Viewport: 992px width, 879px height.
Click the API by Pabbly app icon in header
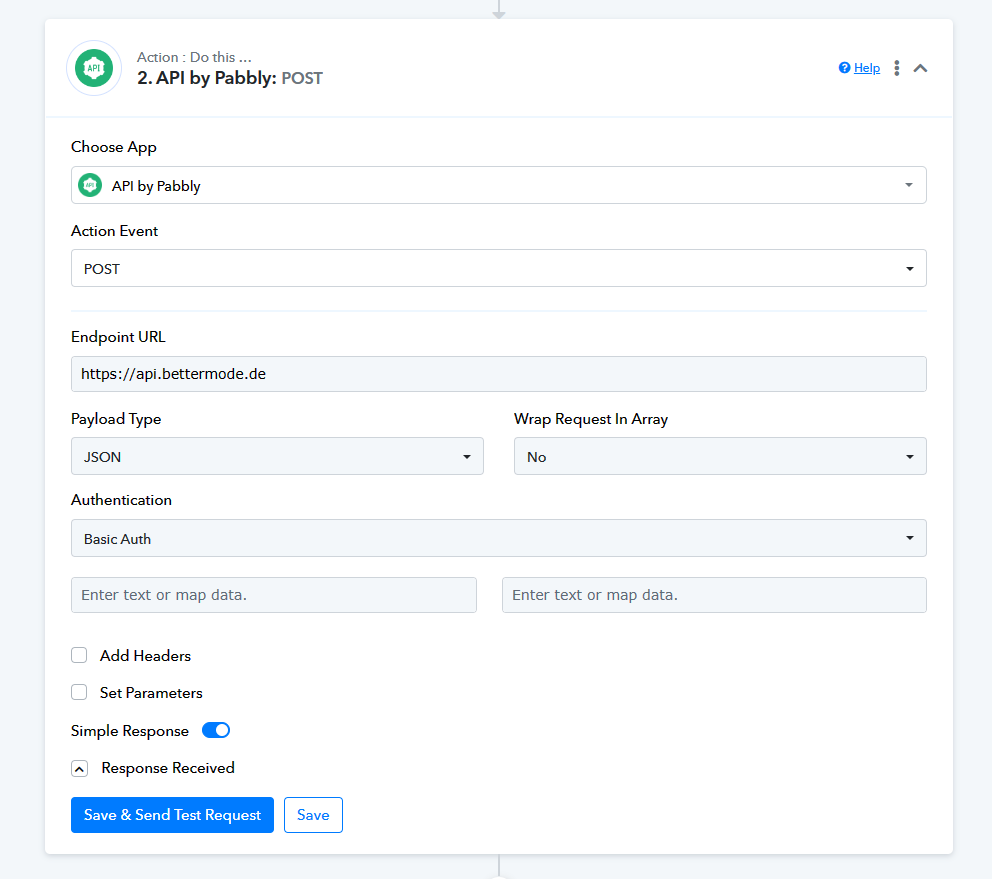pos(94,68)
